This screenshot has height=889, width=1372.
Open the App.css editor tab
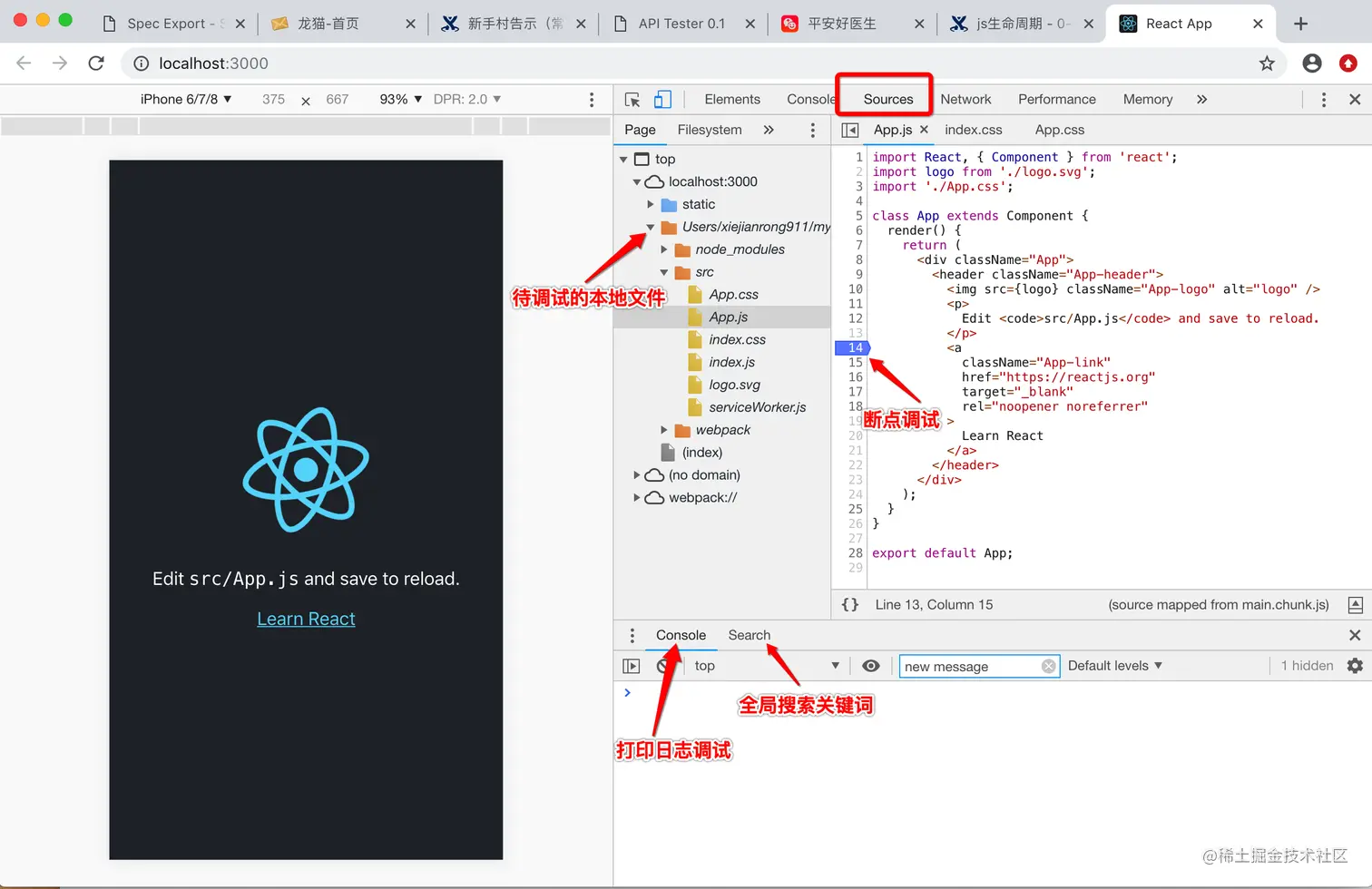coord(1060,130)
